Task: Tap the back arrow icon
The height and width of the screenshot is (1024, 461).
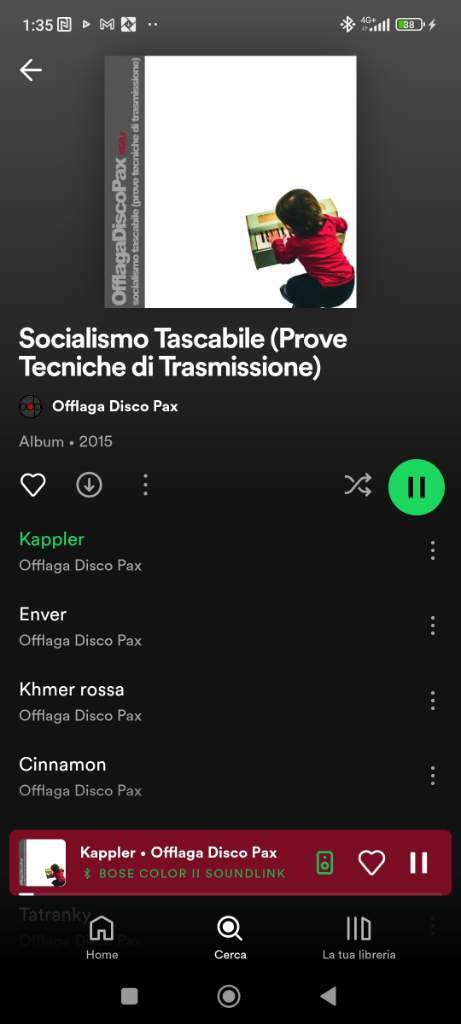Action: [31, 70]
